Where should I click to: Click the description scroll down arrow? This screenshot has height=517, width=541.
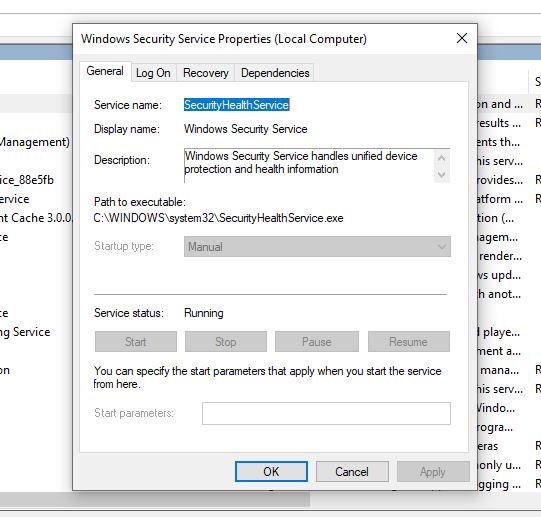coord(442,174)
